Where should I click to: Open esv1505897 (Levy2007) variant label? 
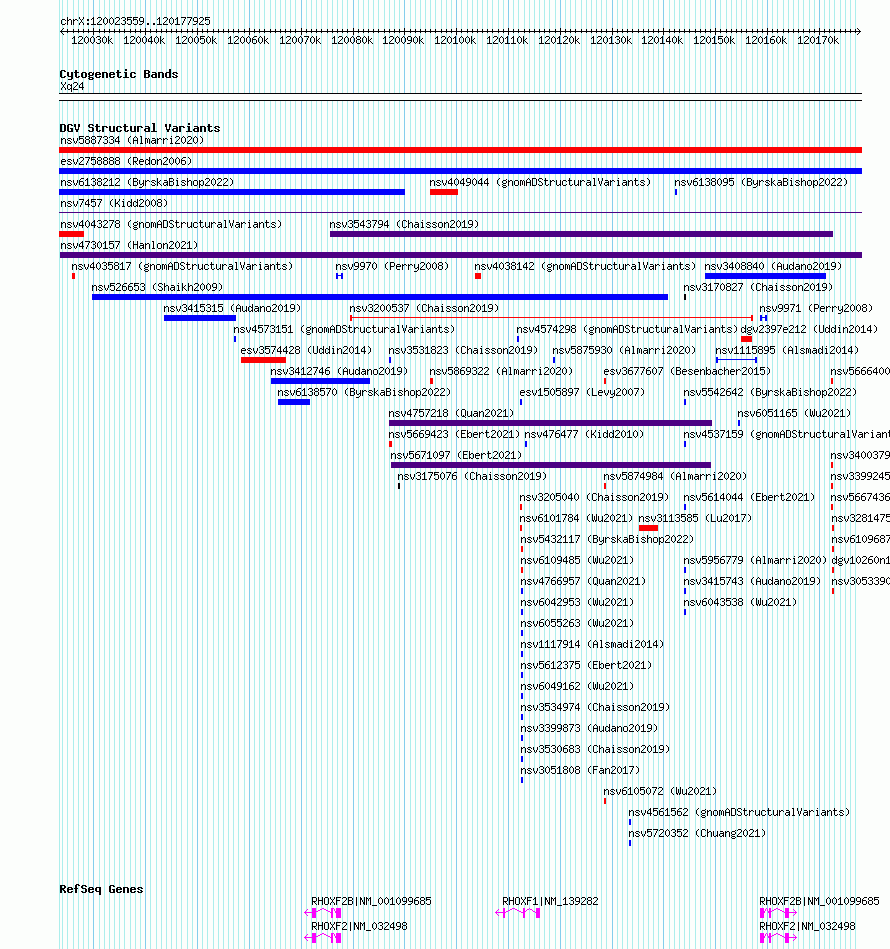[582, 392]
